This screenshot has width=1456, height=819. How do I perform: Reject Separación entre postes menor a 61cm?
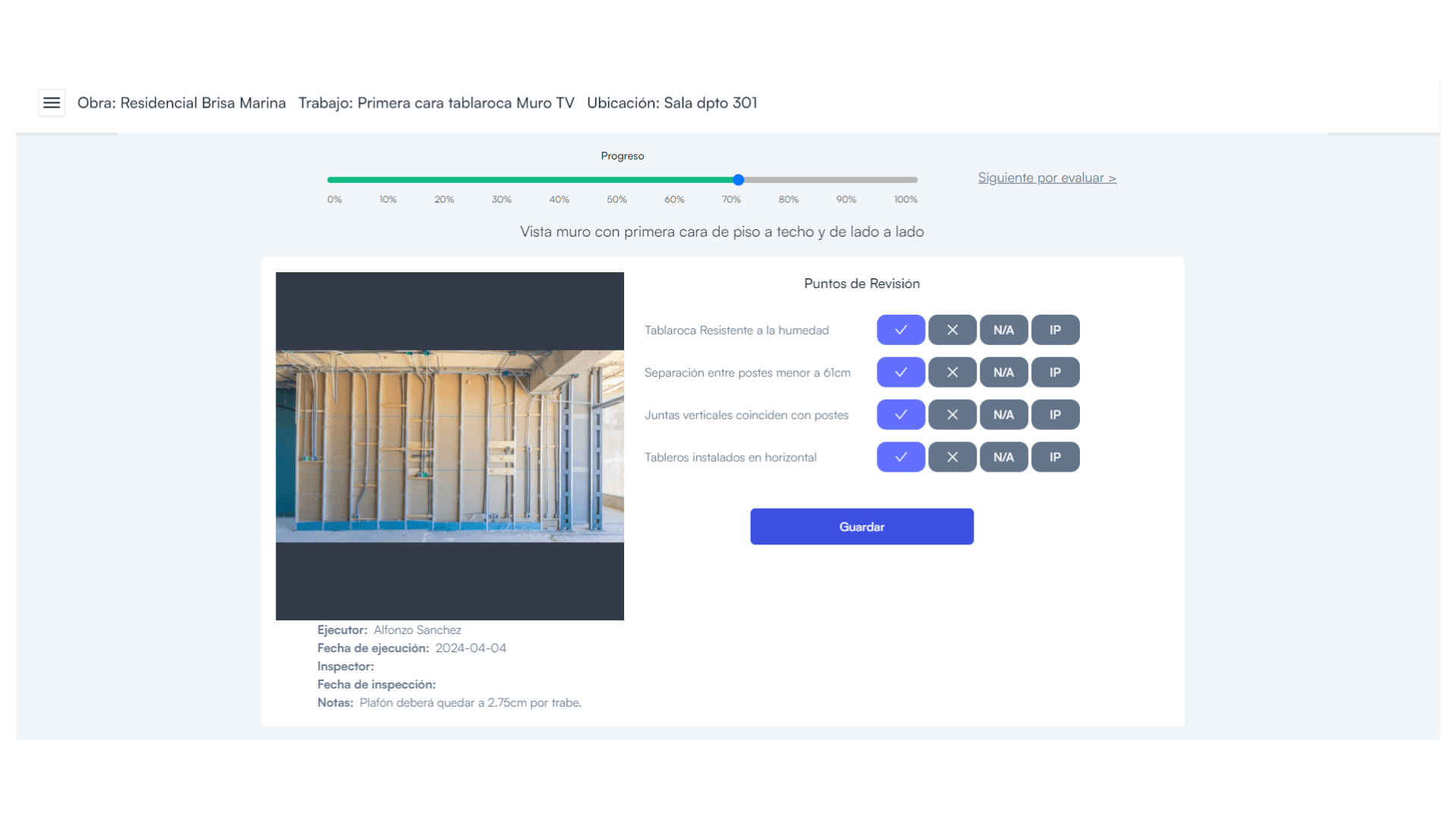click(952, 372)
